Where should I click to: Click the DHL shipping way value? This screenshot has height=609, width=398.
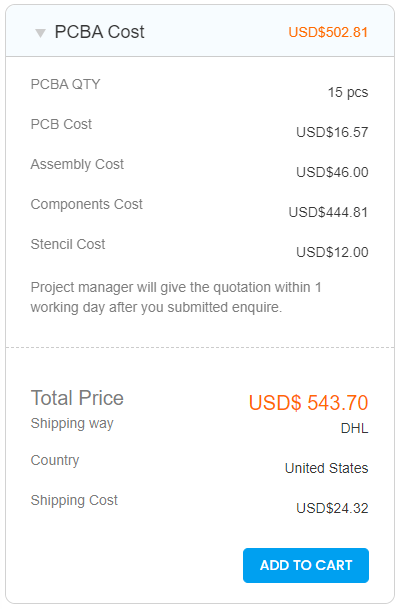tap(355, 428)
